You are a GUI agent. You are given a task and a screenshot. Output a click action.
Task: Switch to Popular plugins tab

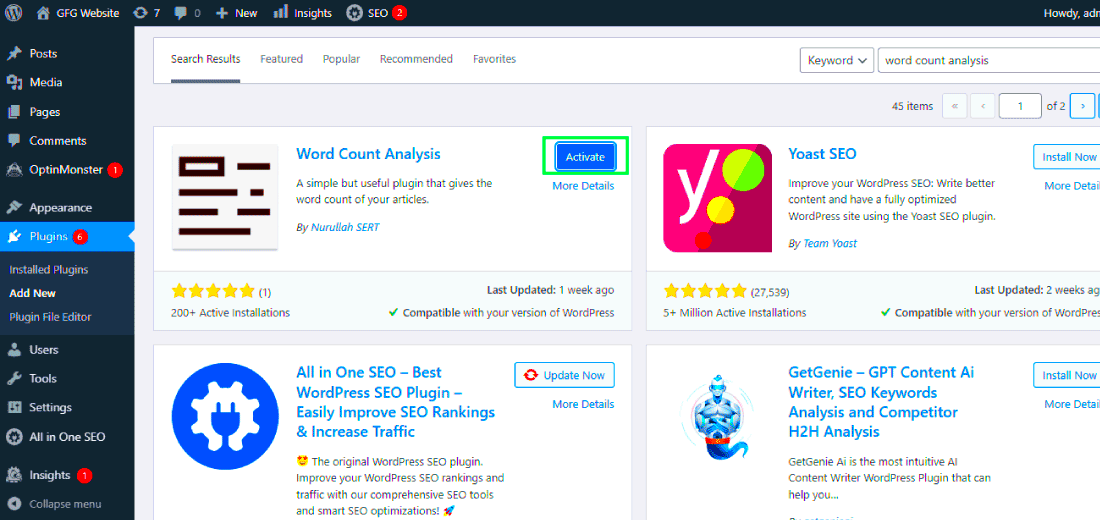point(341,59)
